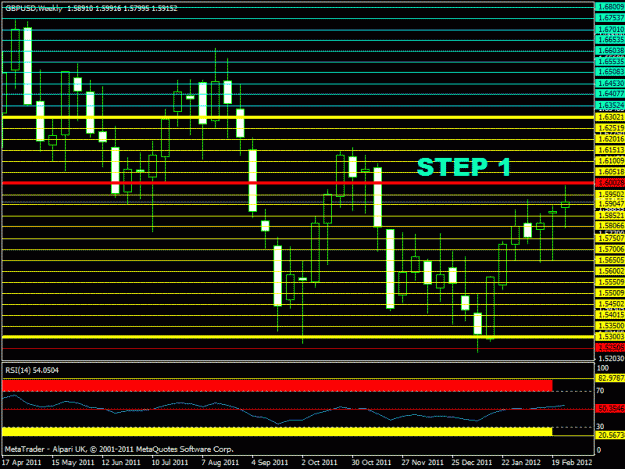
Task: Click the 1.64077 price label
Action: tap(610, 94)
